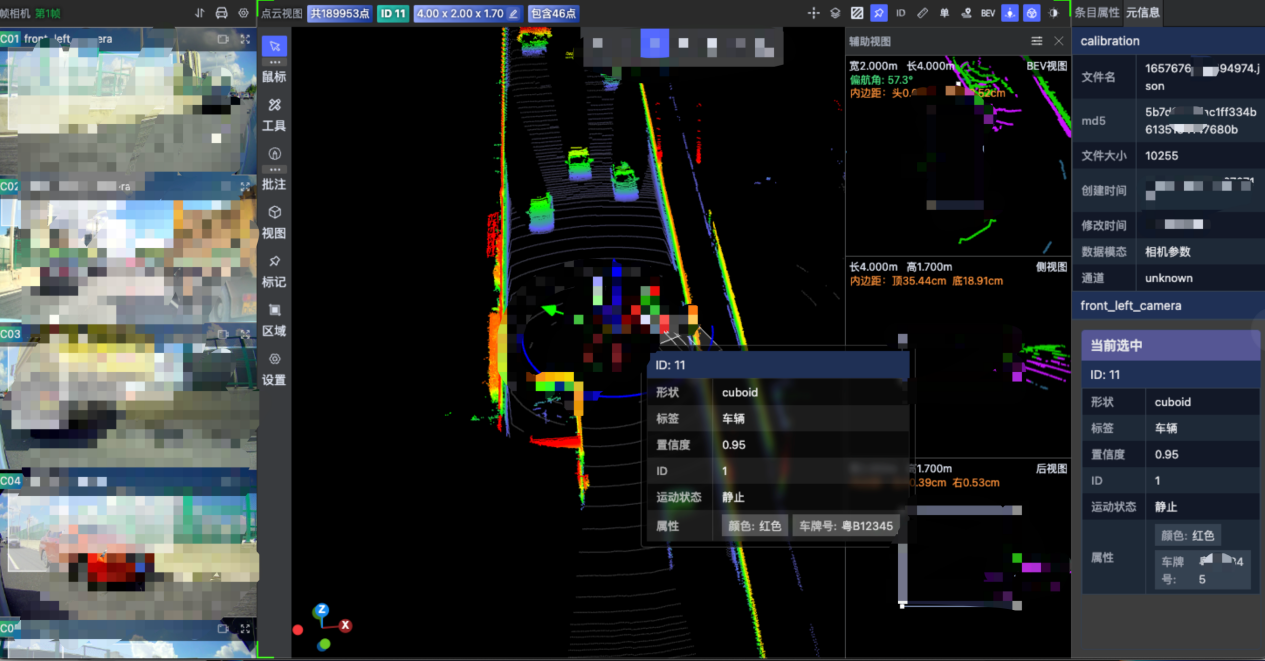Click the 相机参数 data modality value
Screen dimensions: 1265x661
point(1168,252)
